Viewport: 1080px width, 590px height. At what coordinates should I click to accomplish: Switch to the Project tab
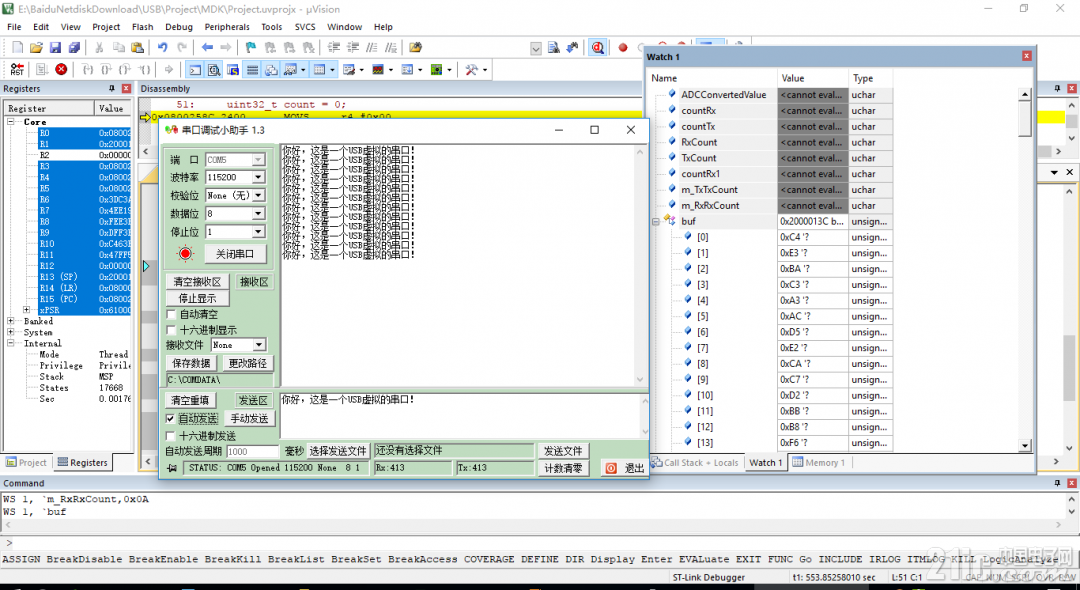(26, 463)
